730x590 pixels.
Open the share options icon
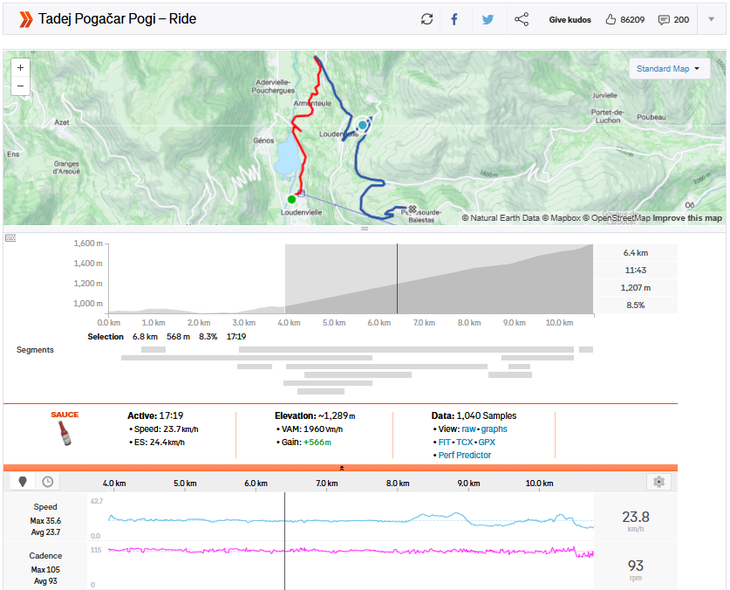521,19
